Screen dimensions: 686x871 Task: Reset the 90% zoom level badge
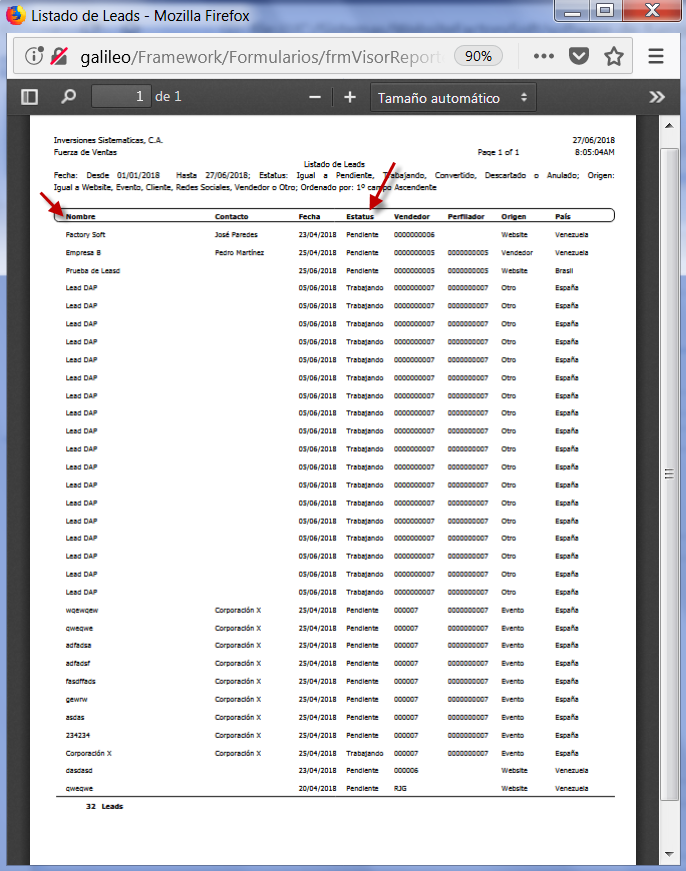pos(478,56)
